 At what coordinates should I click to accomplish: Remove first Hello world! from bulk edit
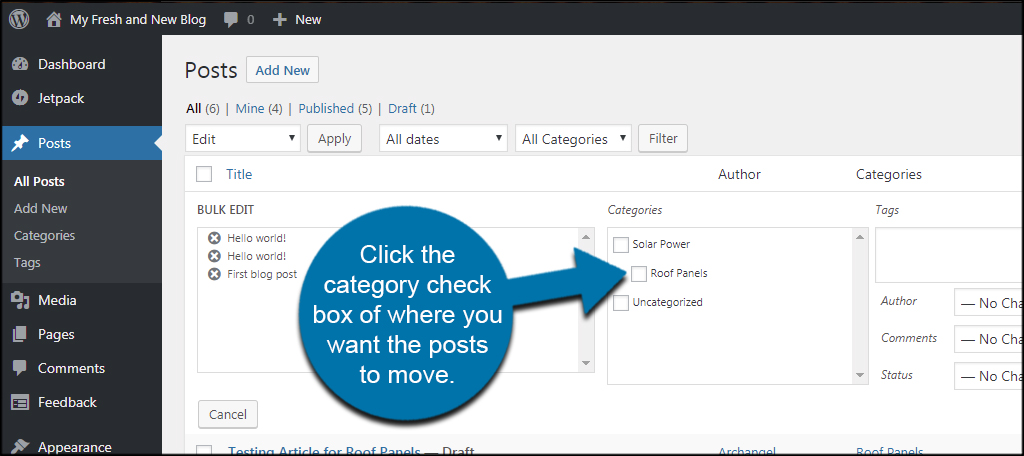pyautogui.click(x=214, y=238)
